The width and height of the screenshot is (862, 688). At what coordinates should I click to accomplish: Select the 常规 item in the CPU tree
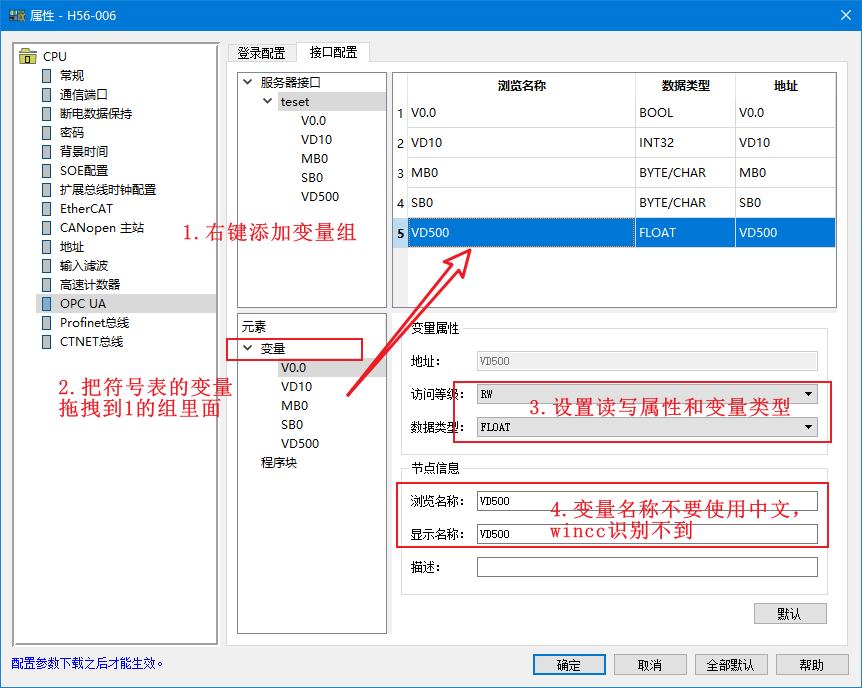[72, 75]
